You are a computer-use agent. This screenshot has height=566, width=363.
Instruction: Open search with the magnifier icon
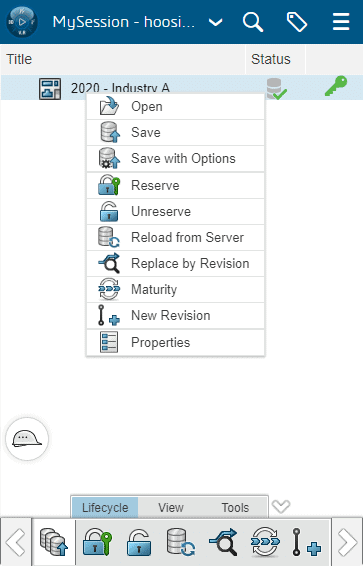(253, 22)
